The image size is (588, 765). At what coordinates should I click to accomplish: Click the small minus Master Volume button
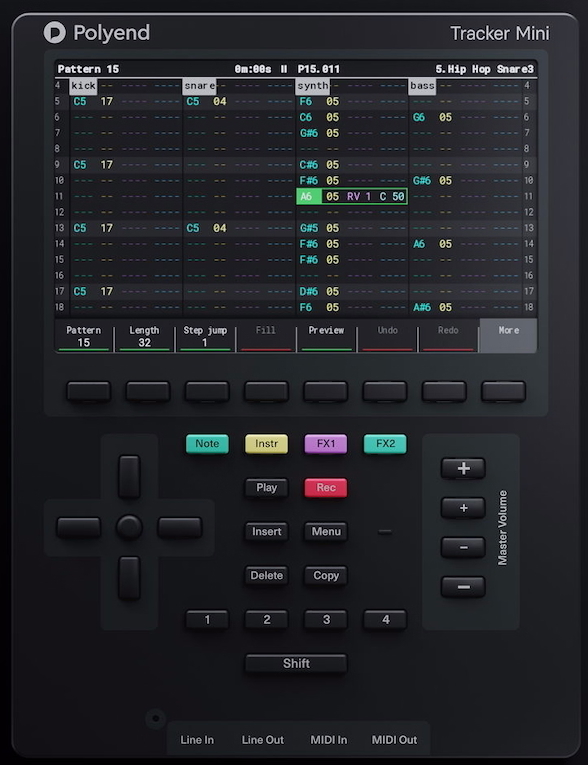tap(463, 547)
